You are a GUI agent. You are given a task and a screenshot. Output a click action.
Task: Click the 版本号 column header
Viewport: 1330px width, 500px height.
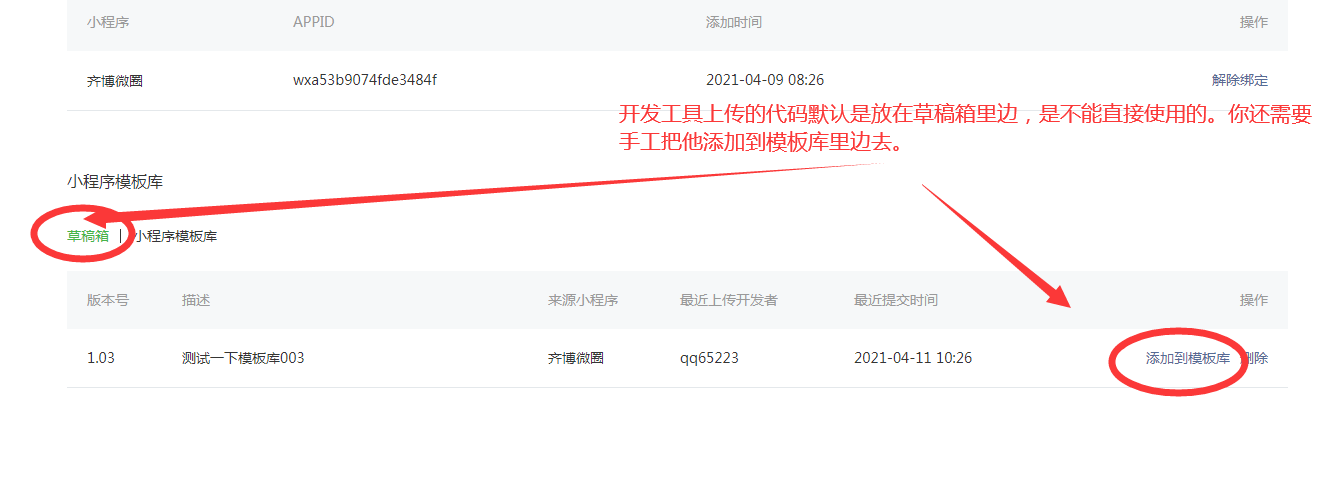[108, 300]
